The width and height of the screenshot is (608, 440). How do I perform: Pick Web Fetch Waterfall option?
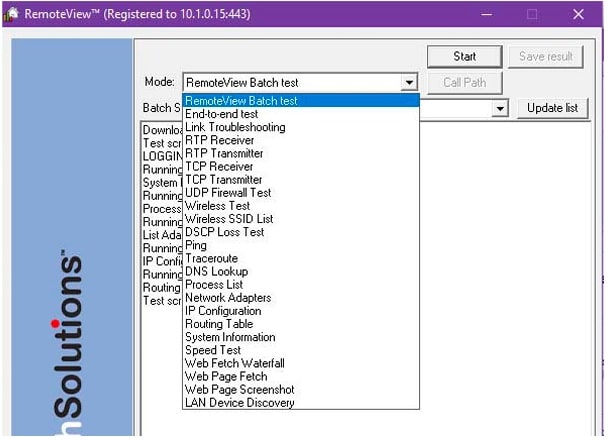[x=301, y=364]
